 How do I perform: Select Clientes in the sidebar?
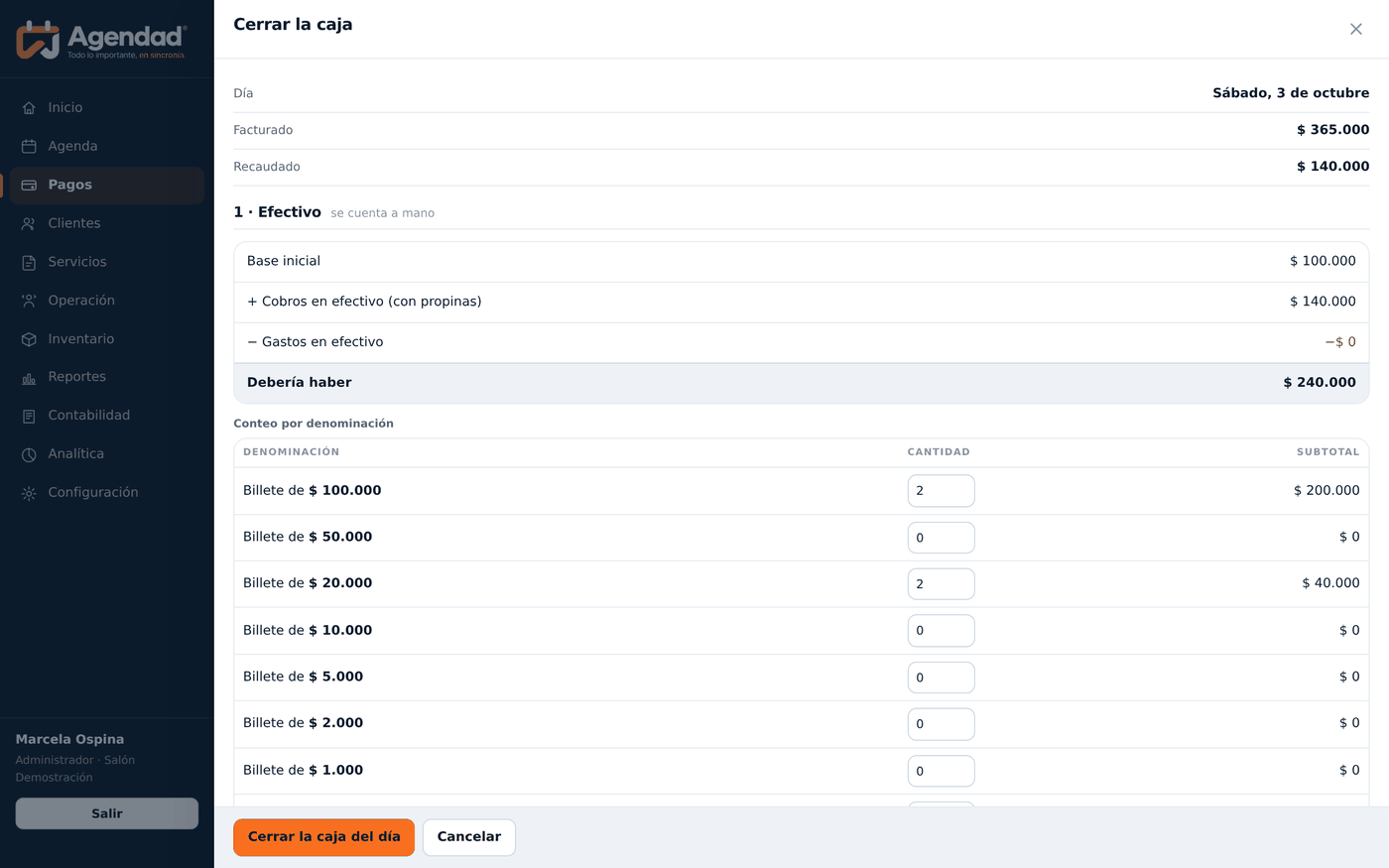pos(107,223)
